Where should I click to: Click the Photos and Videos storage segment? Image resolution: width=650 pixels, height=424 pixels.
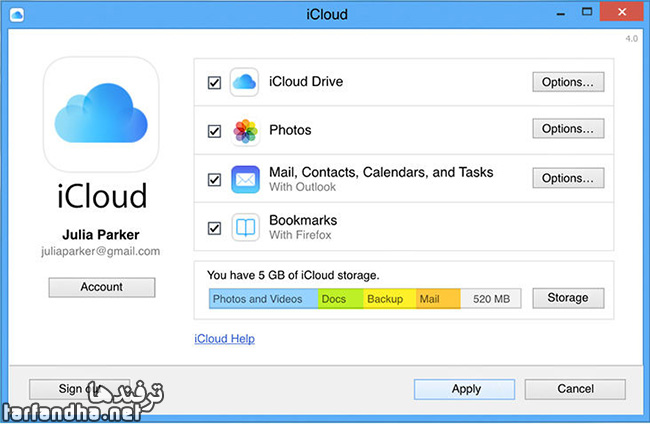(264, 299)
